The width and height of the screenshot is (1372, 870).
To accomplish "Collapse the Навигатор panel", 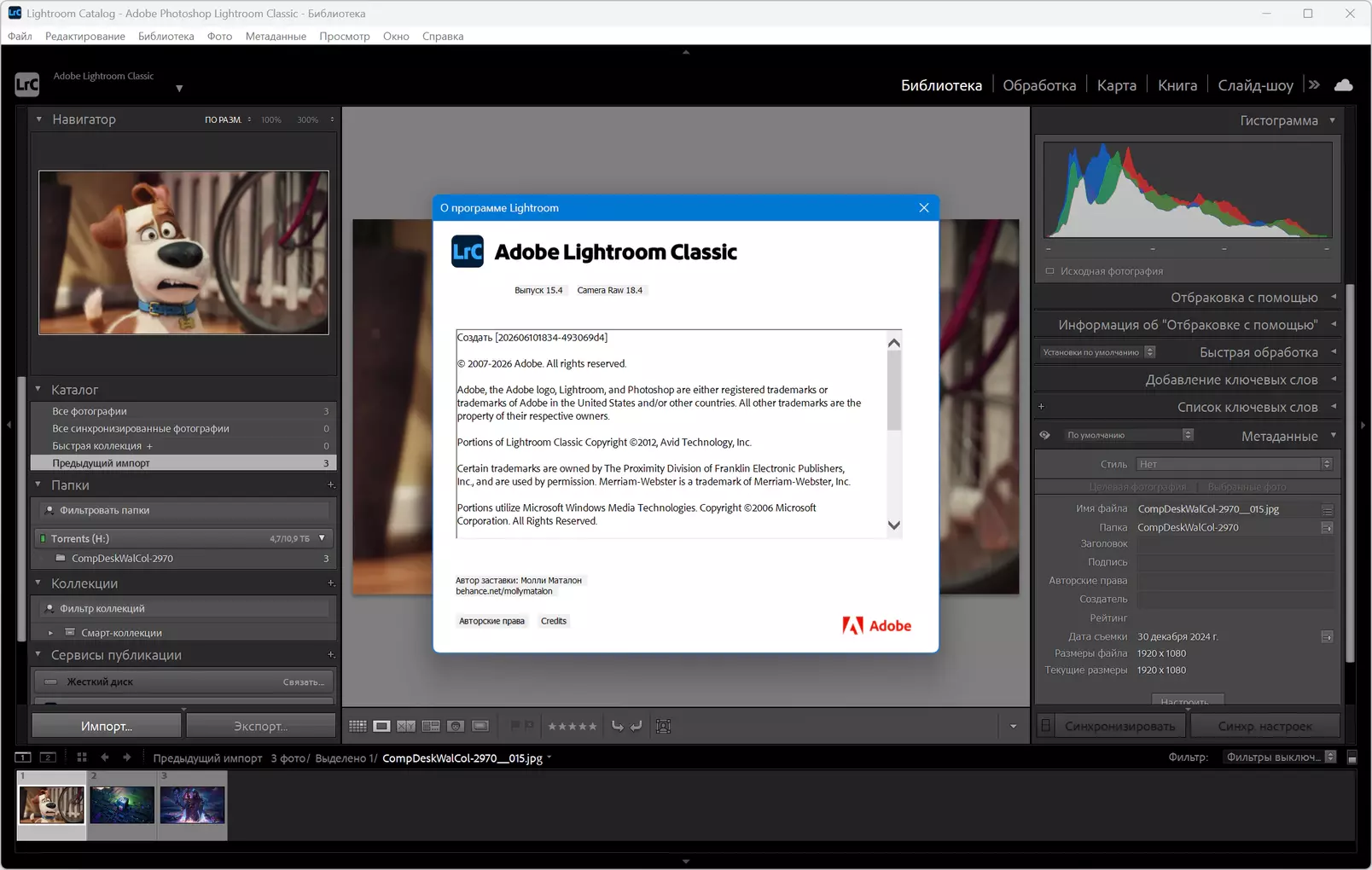I will pyautogui.click(x=38, y=119).
